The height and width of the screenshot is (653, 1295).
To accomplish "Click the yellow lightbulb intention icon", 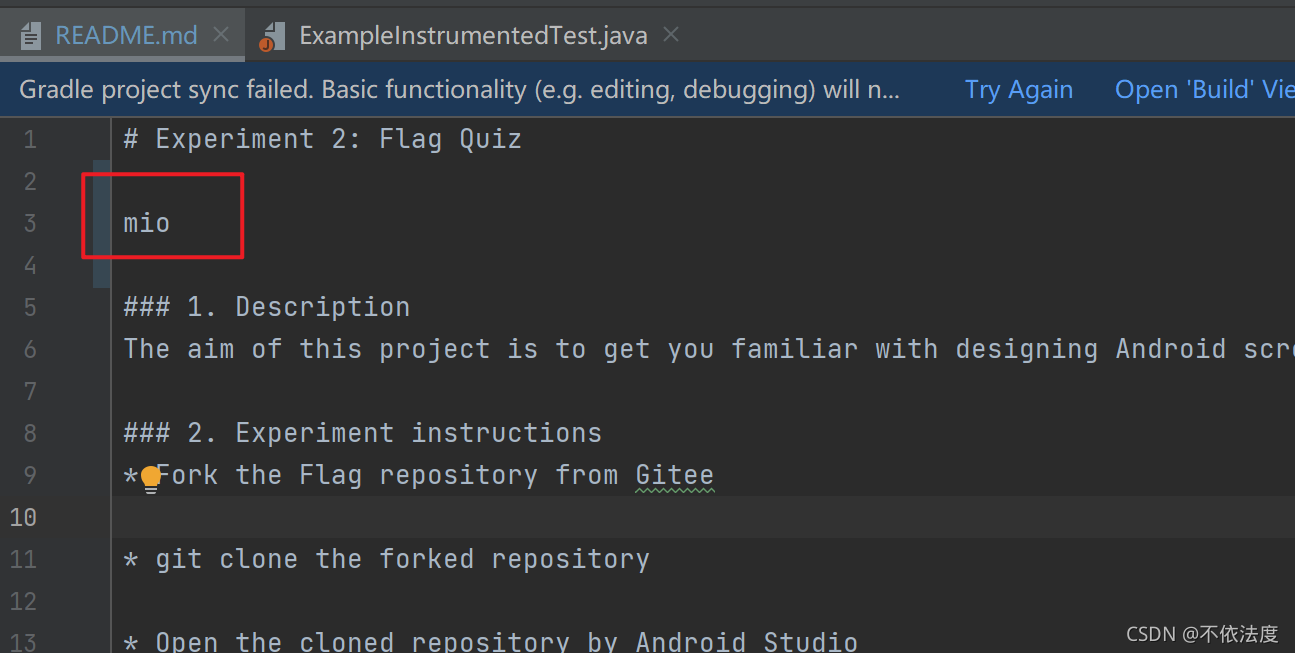I will [151, 479].
